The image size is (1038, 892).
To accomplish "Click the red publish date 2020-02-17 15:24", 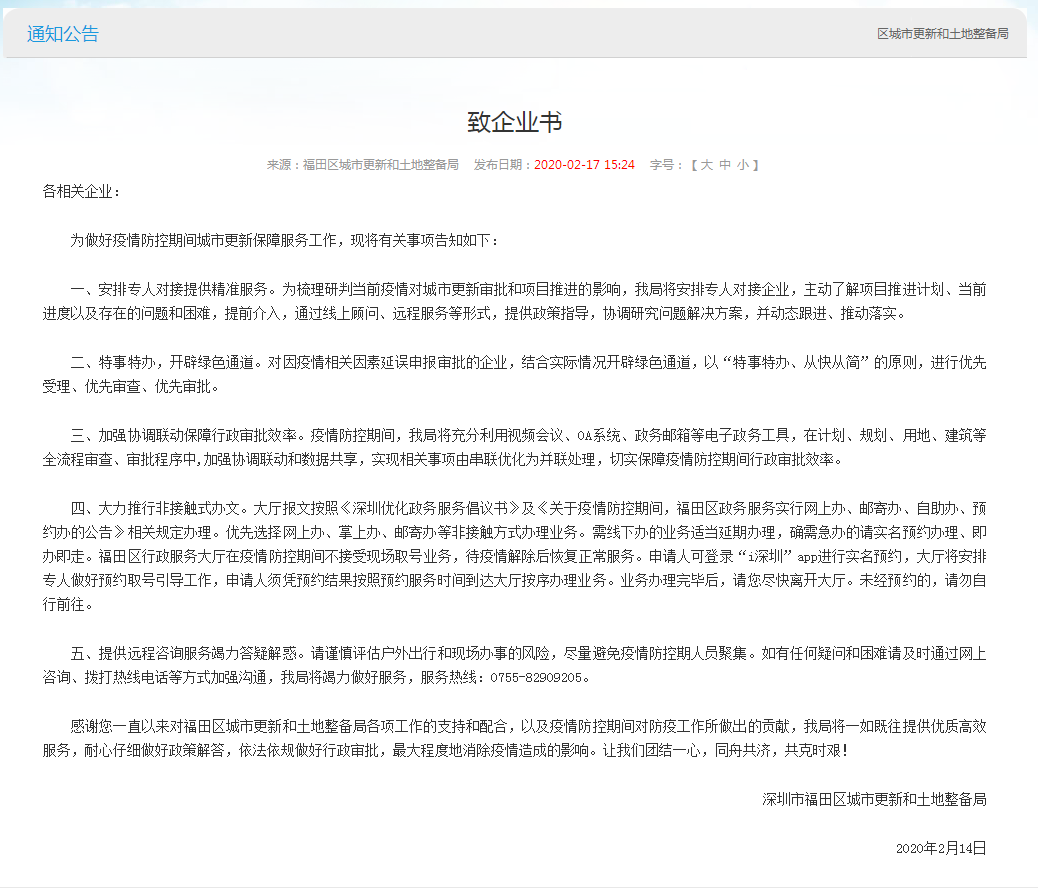I will (584, 165).
